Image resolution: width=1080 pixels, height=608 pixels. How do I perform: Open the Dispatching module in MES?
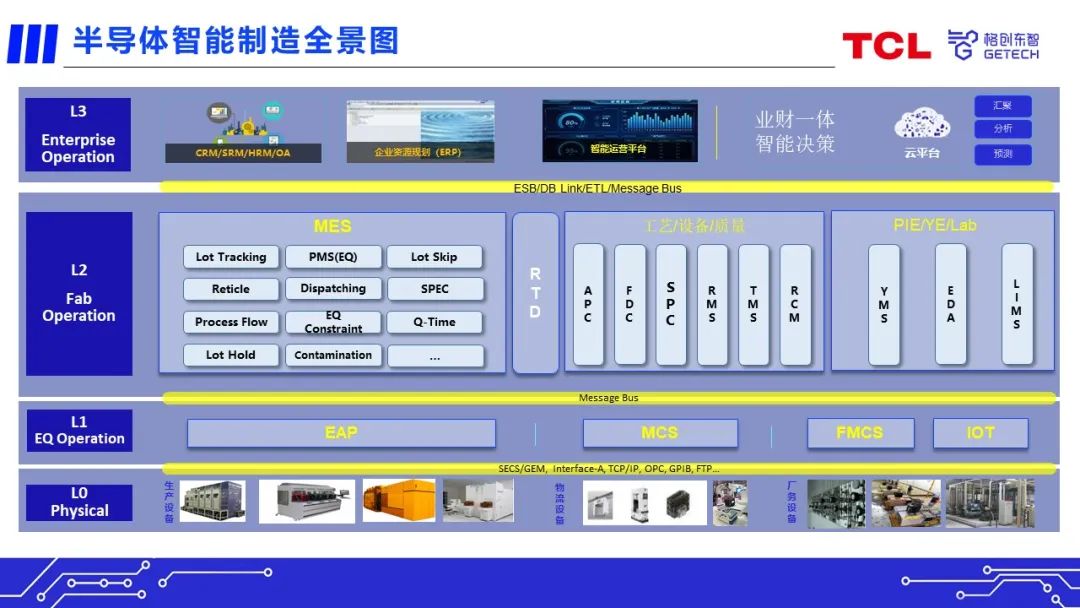point(333,289)
